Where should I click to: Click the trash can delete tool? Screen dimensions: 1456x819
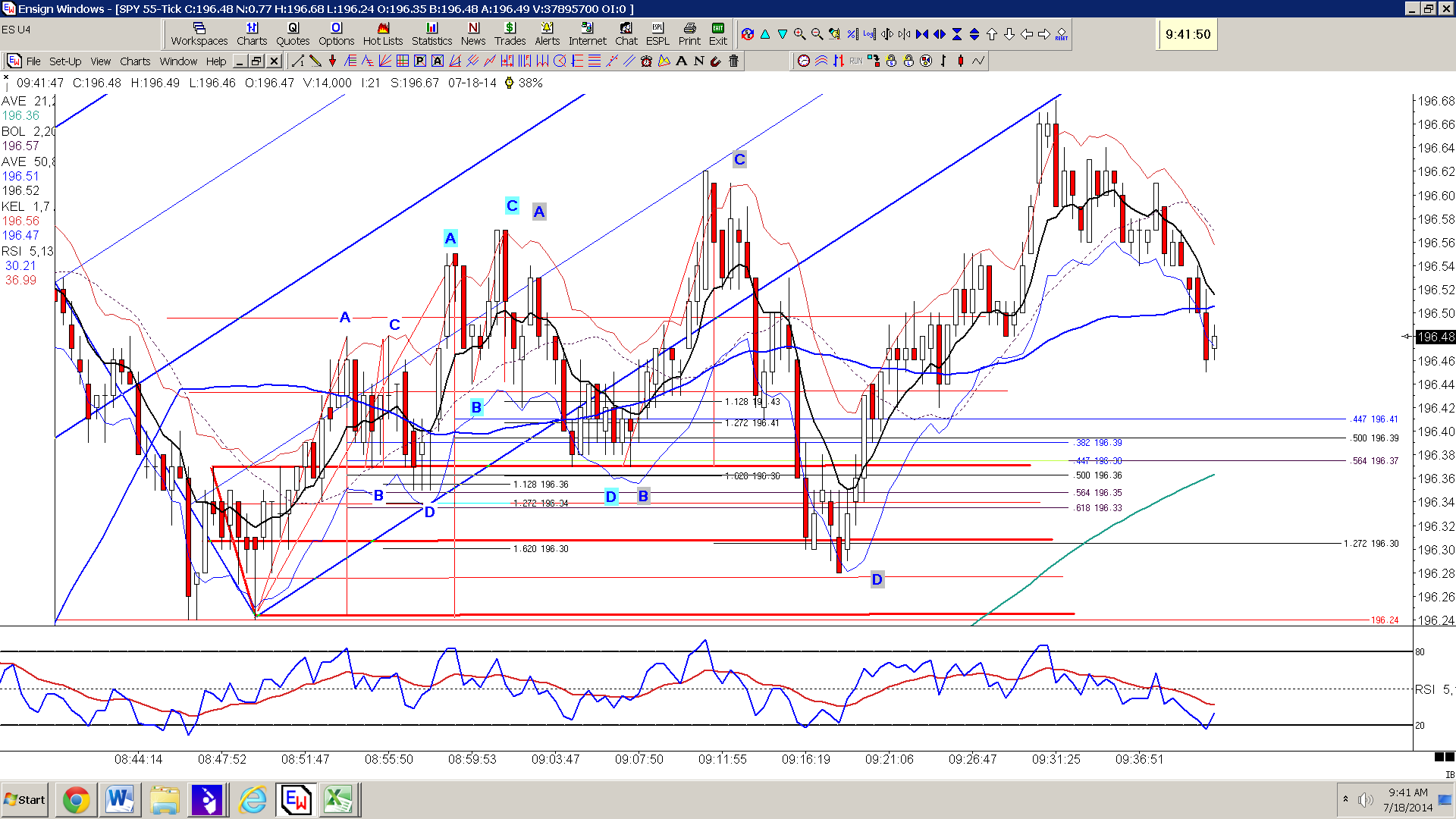(x=733, y=61)
